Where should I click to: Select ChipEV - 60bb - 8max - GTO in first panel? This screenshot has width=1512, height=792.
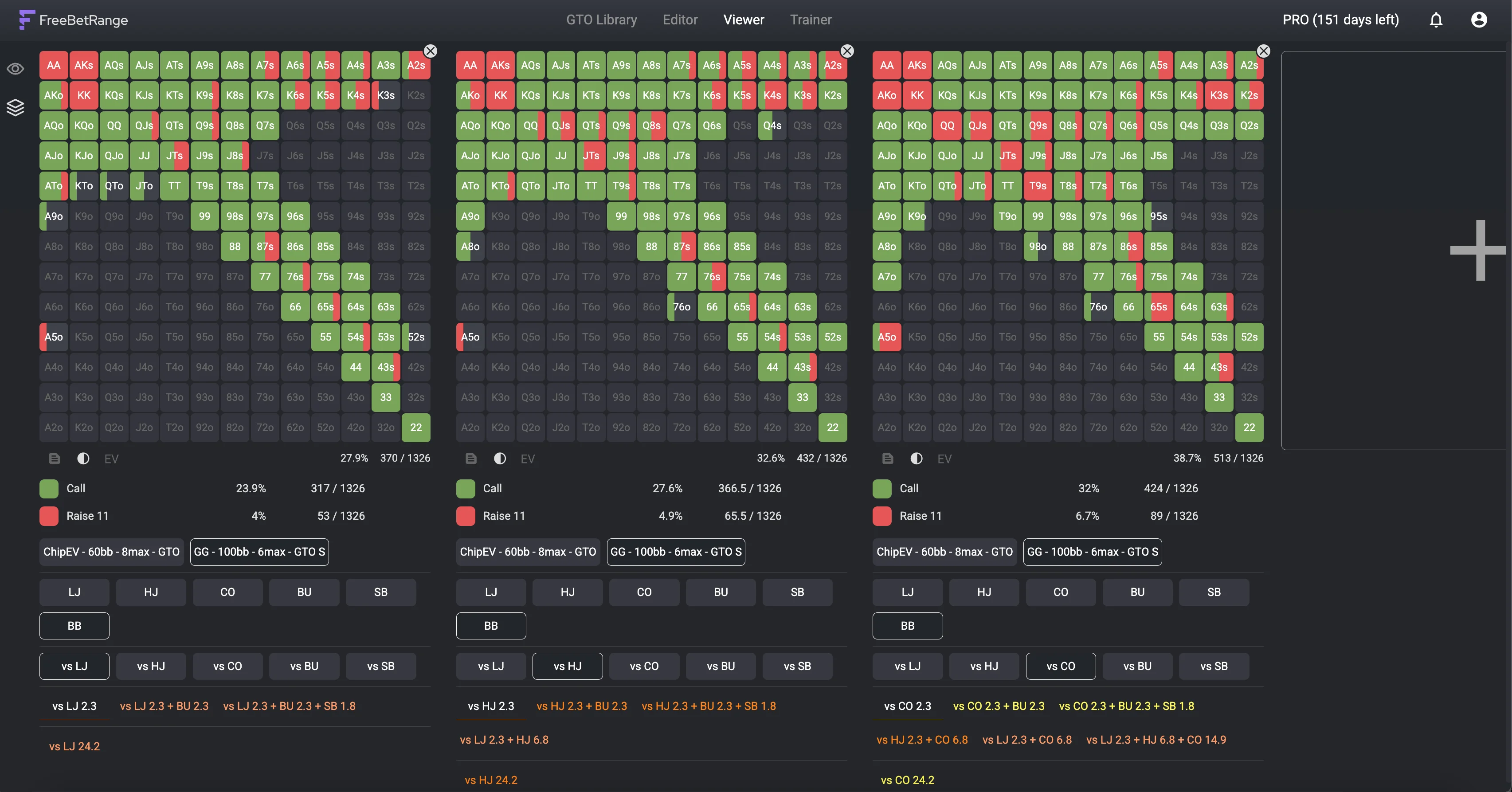(112, 552)
